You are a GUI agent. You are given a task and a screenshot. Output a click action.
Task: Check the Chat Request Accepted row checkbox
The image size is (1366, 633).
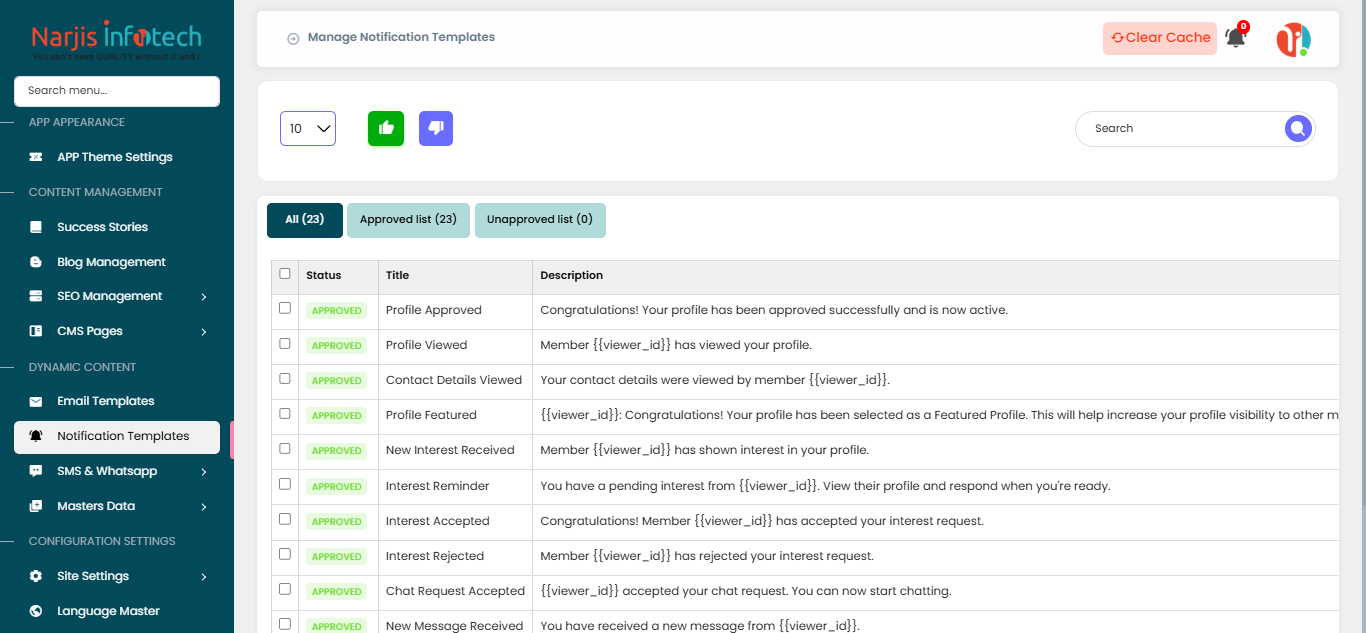(285, 589)
